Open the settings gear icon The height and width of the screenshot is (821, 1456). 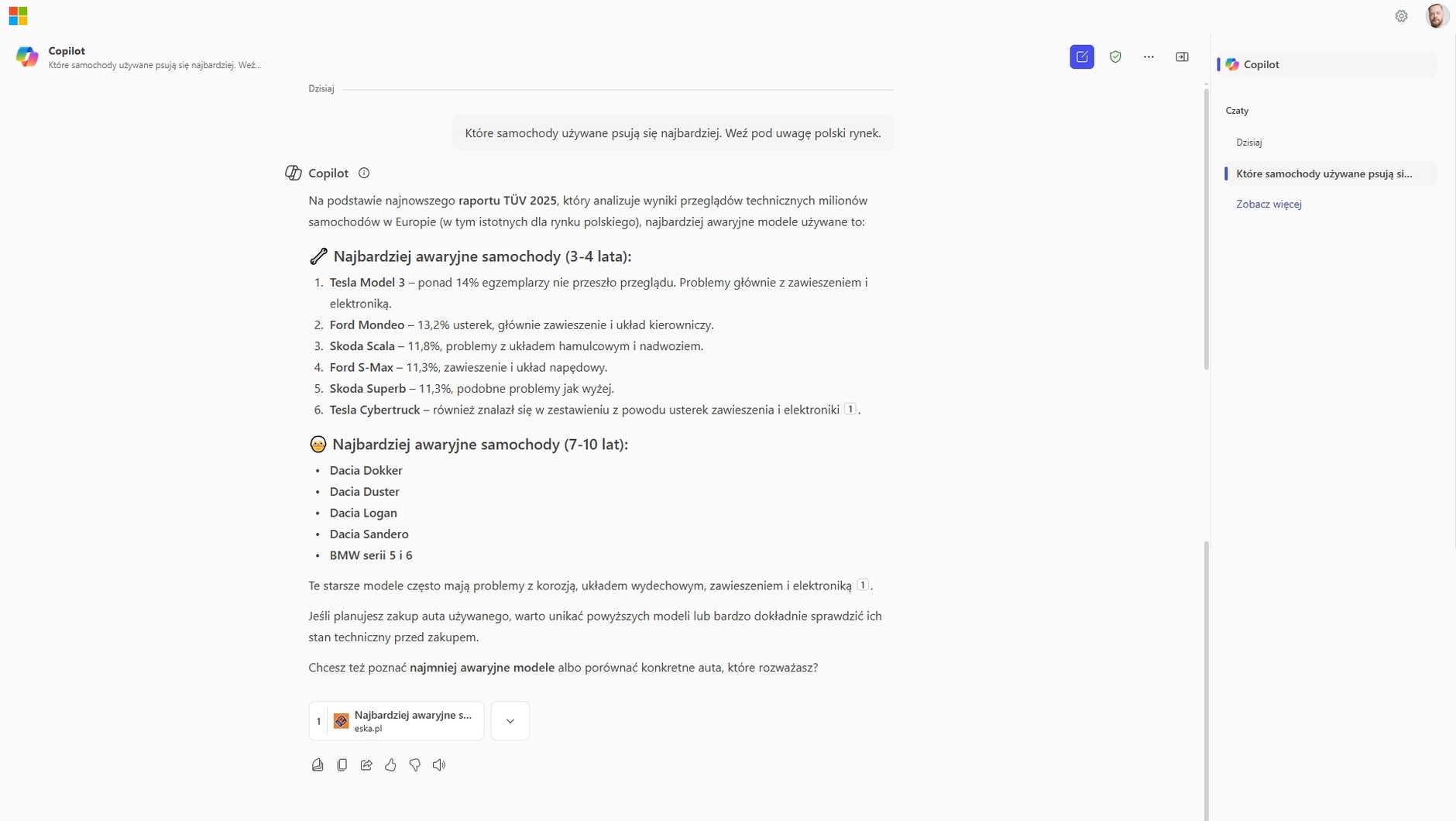click(1401, 15)
